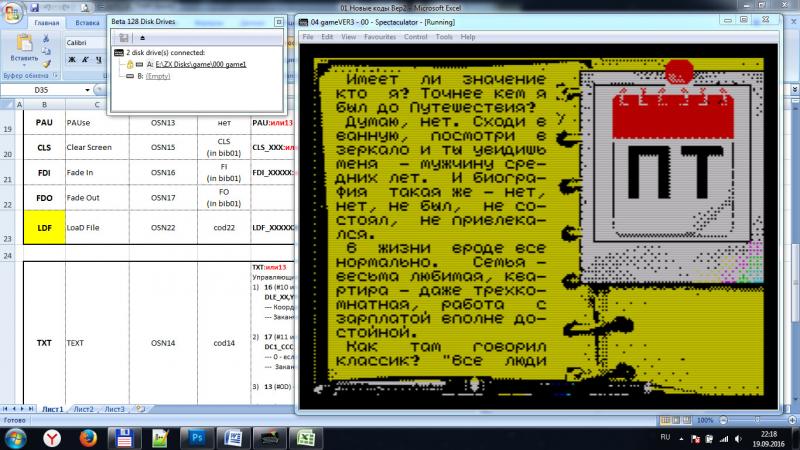This screenshot has height=450, width=800.
Task: Toggle italic (К) formatting
Action: 86,60
